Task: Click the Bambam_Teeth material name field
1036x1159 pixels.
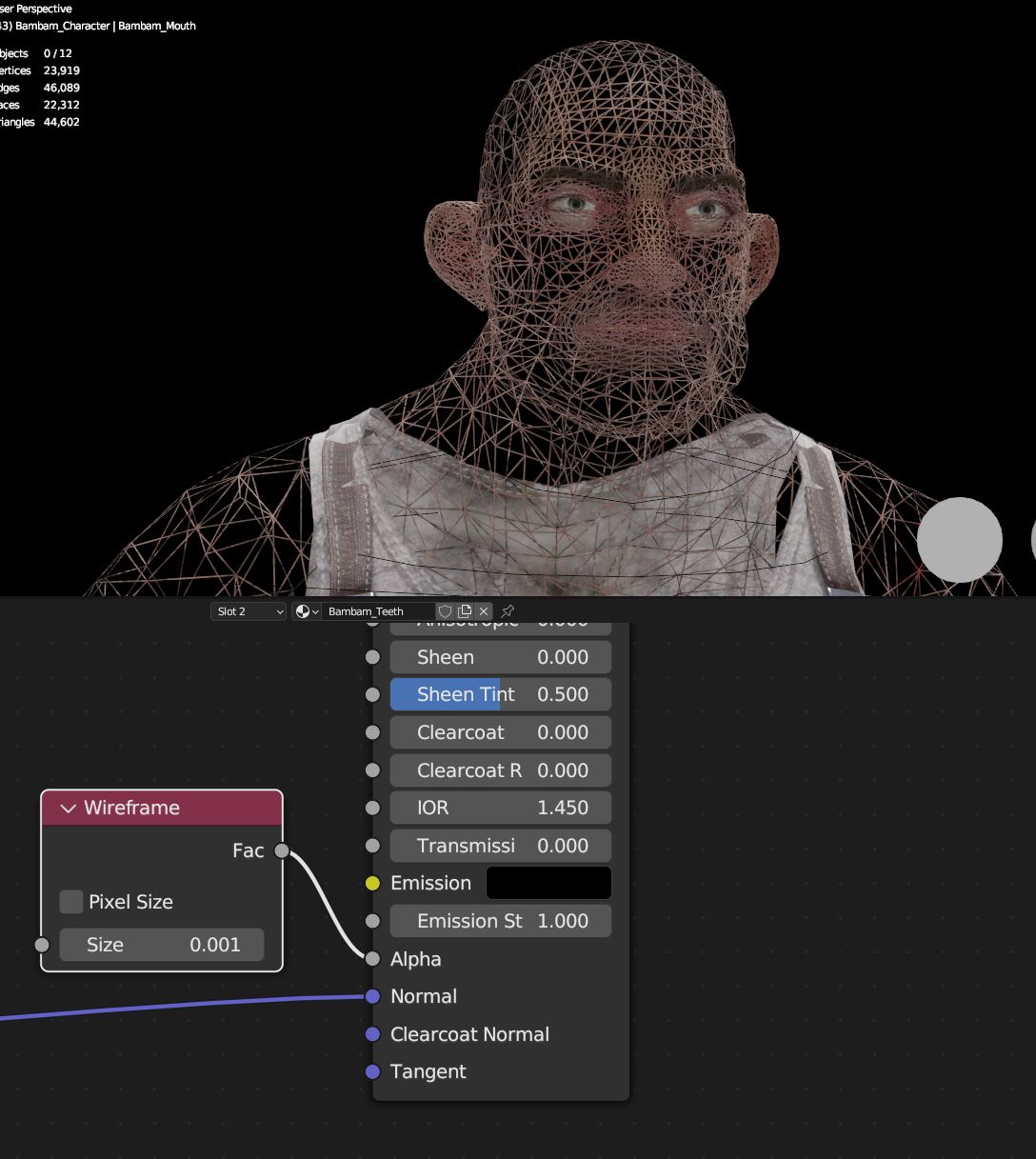Action: click(x=378, y=611)
